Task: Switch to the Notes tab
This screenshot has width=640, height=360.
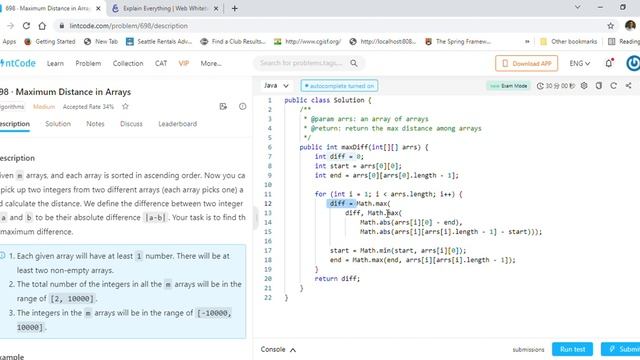Action: pos(95,124)
